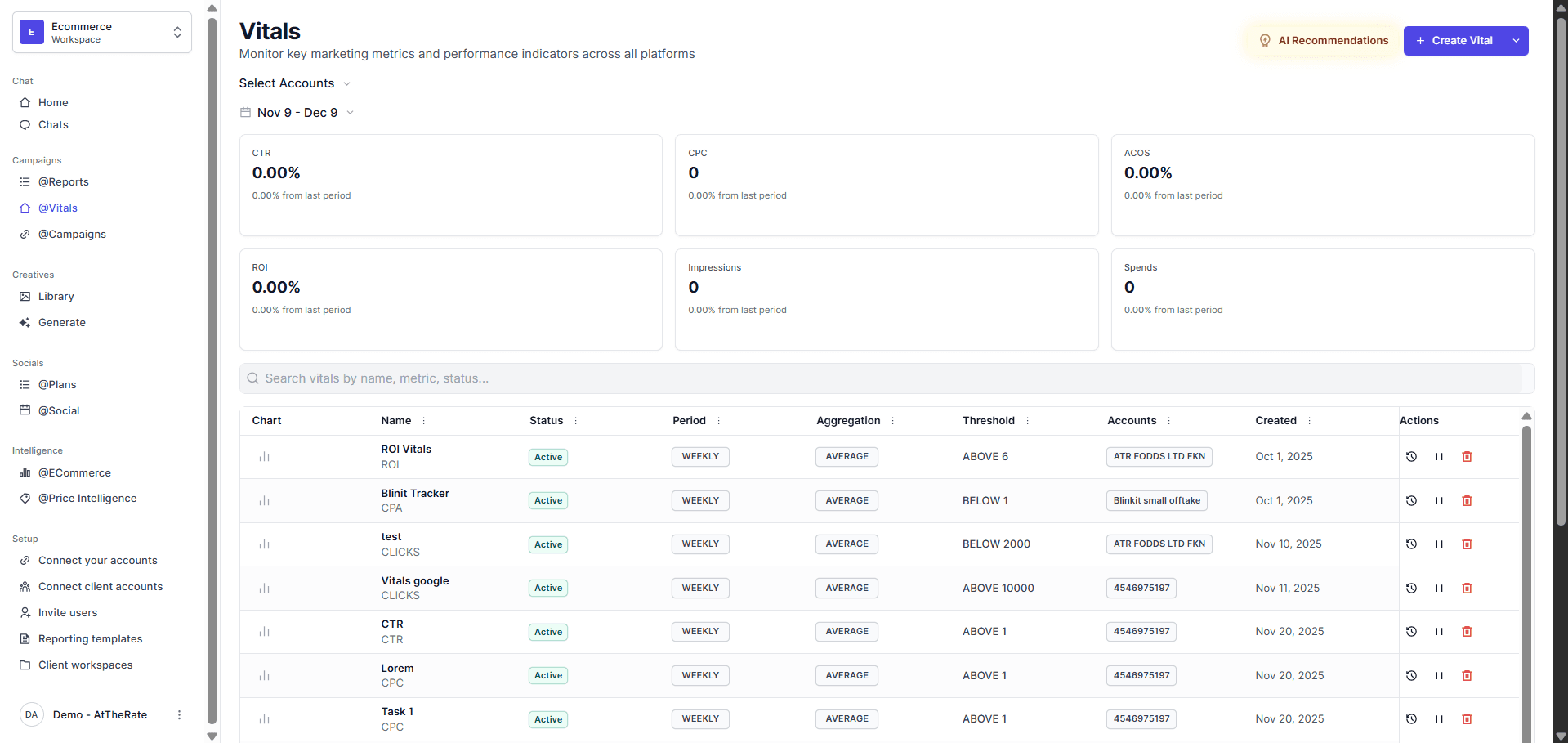Open the Create Vital dropdown arrow
Image resolution: width=1568 pixels, height=743 pixels.
click(1516, 41)
